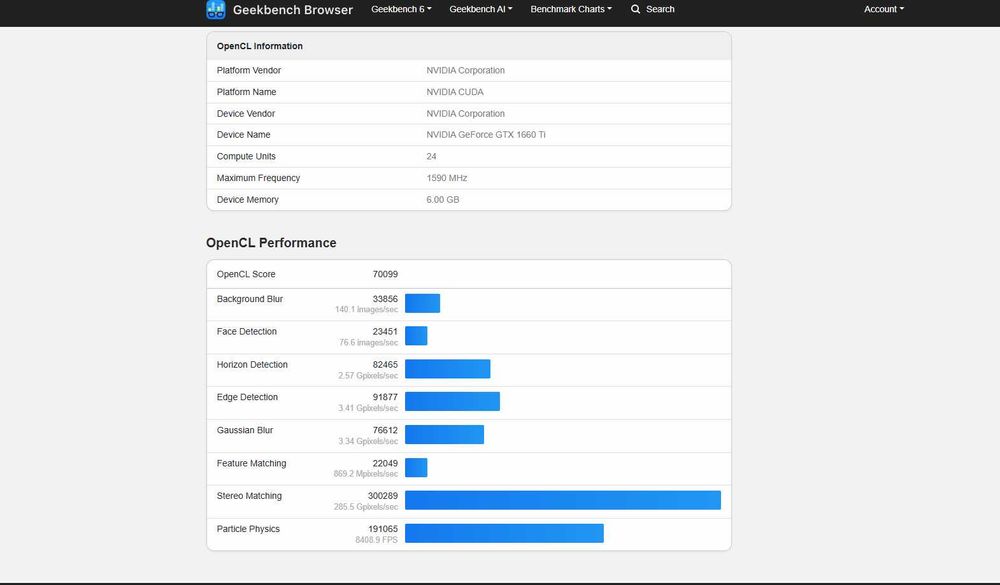Click the Maximum Frequency label
1000x585 pixels.
(258, 178)
